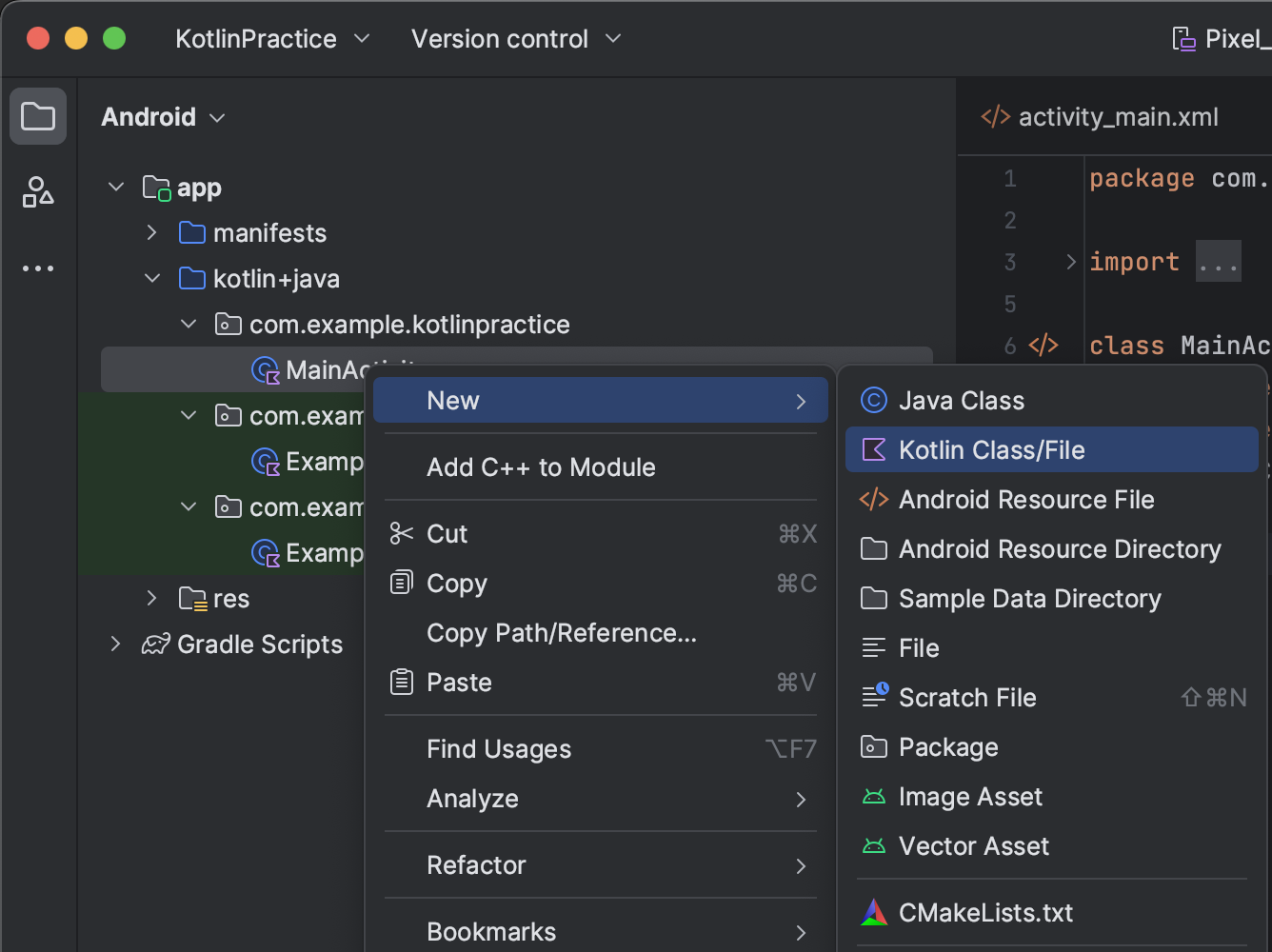Image resolution: width=1272 pixels, height=952 pixels.
Task: Click the Kotlin Class/File icon
Action: coord(874,450)
